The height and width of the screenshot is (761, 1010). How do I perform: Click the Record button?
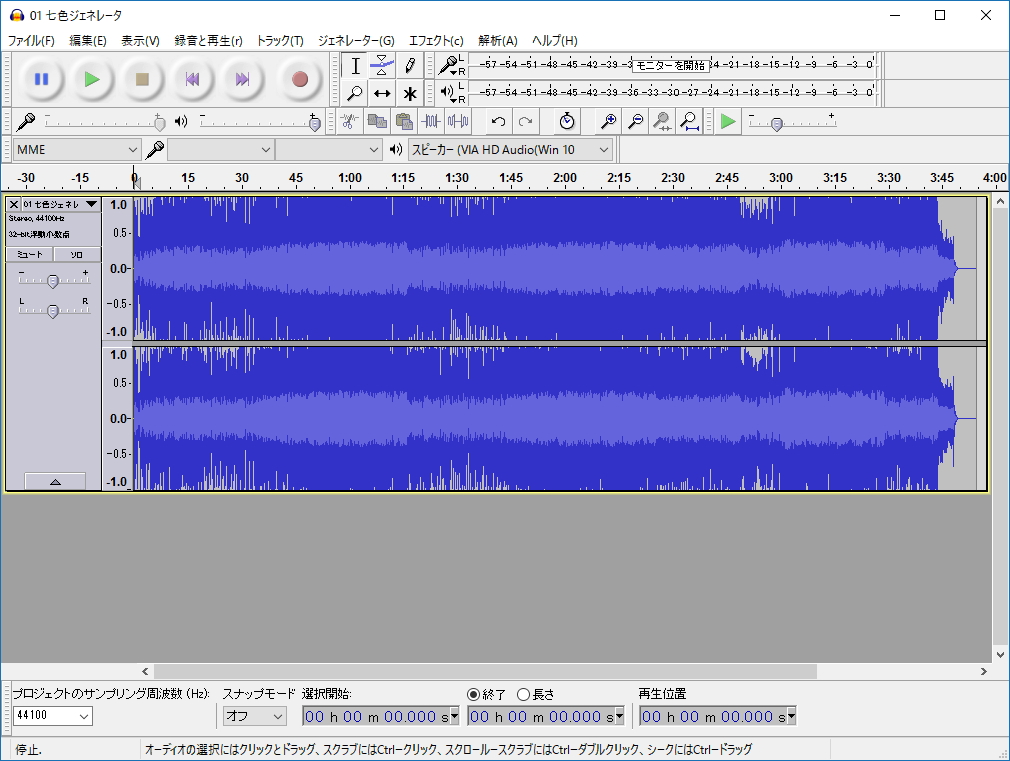click(299, 79)
